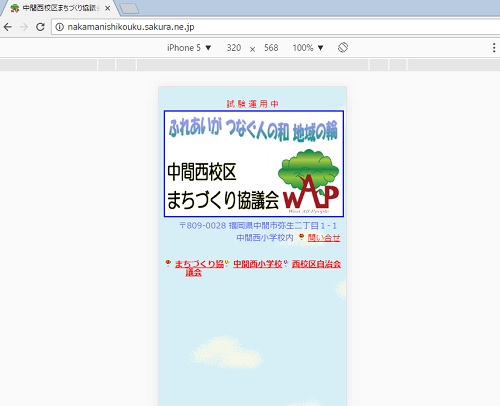Image resolution: width=500 pixels, height=406 pixels.
Task: Click the tree favicon on the tab
Action: 14,8
